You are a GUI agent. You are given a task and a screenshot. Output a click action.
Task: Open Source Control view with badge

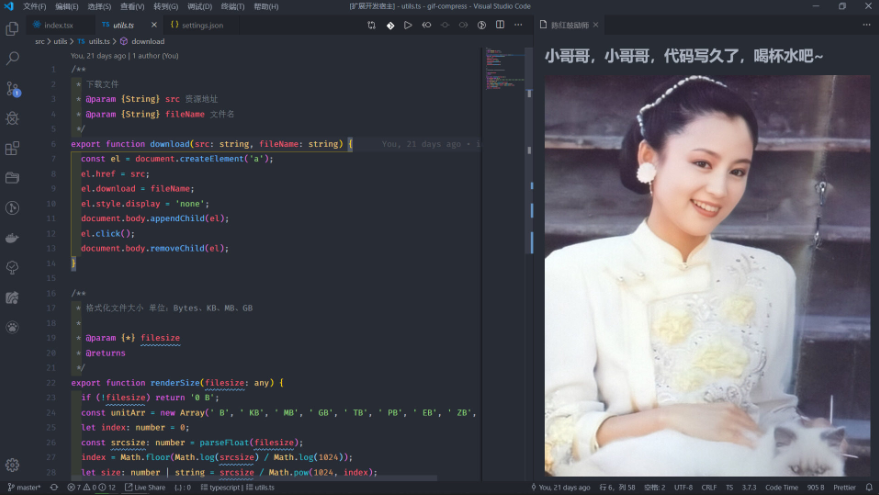pos(12,89)
